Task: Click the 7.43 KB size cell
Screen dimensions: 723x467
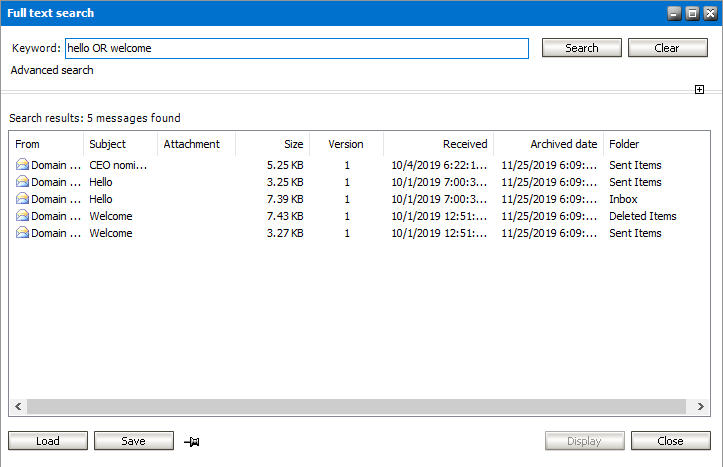Action: (285, 216)
